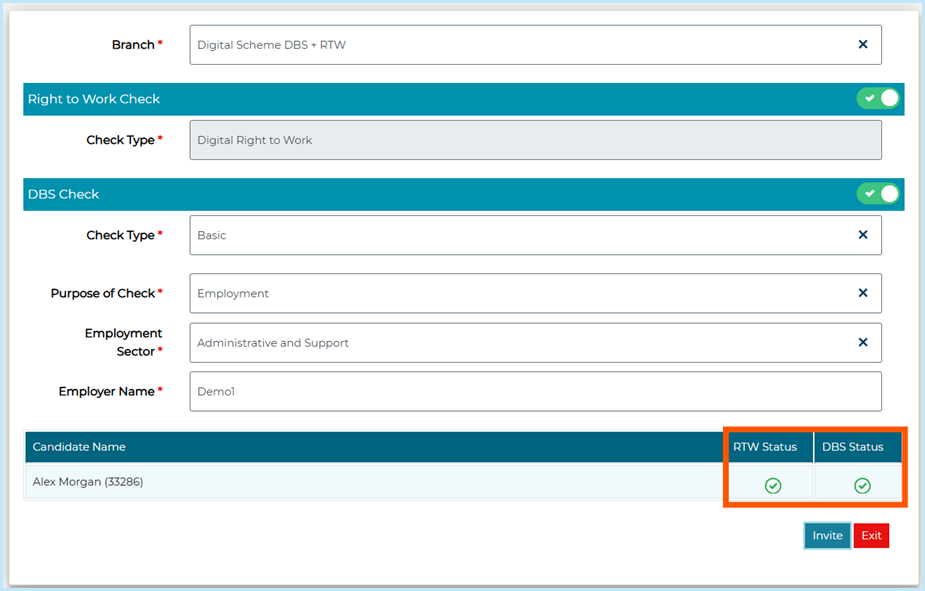Click the Branch label

coord(133,45)
